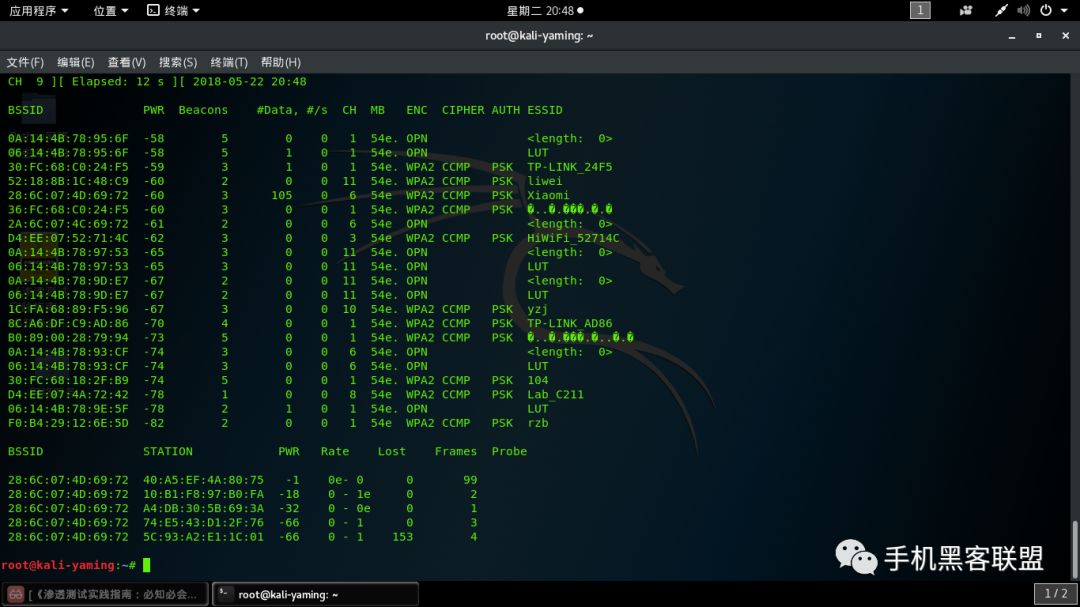Open the clock showing 星期二 20:48
Screen dimensions: 1080x607
(545, 10)
